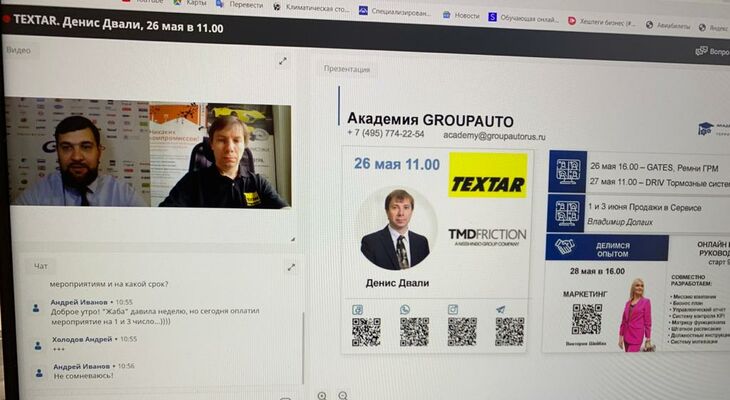Click the zoom-in magnifier under the presentation
The width and height of the screenshot is (730, 400).
pos(322,396)
